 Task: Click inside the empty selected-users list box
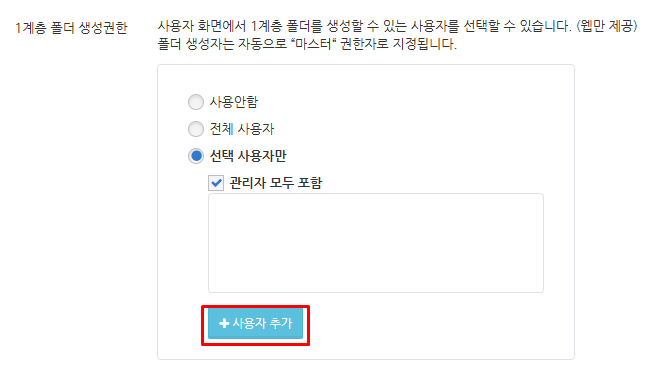[x=376, y=243]
